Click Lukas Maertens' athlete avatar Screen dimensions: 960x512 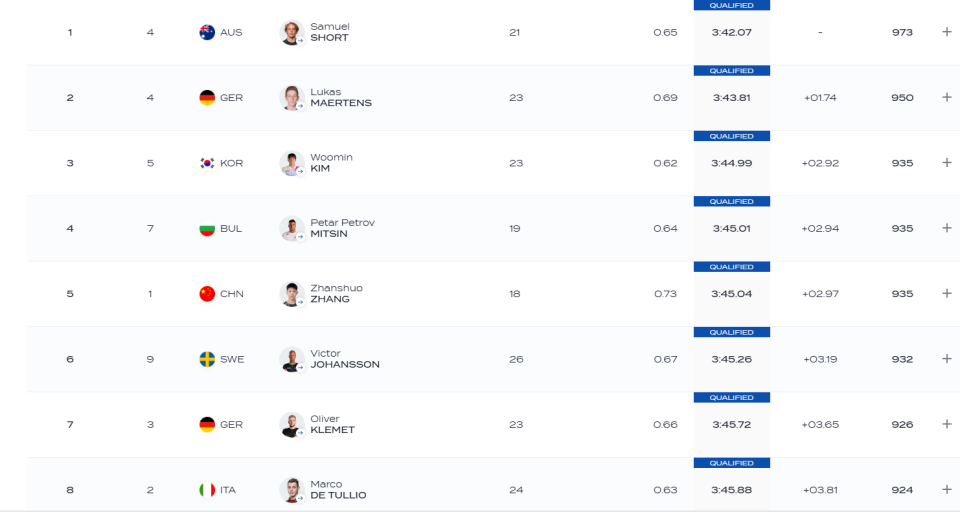292,98
